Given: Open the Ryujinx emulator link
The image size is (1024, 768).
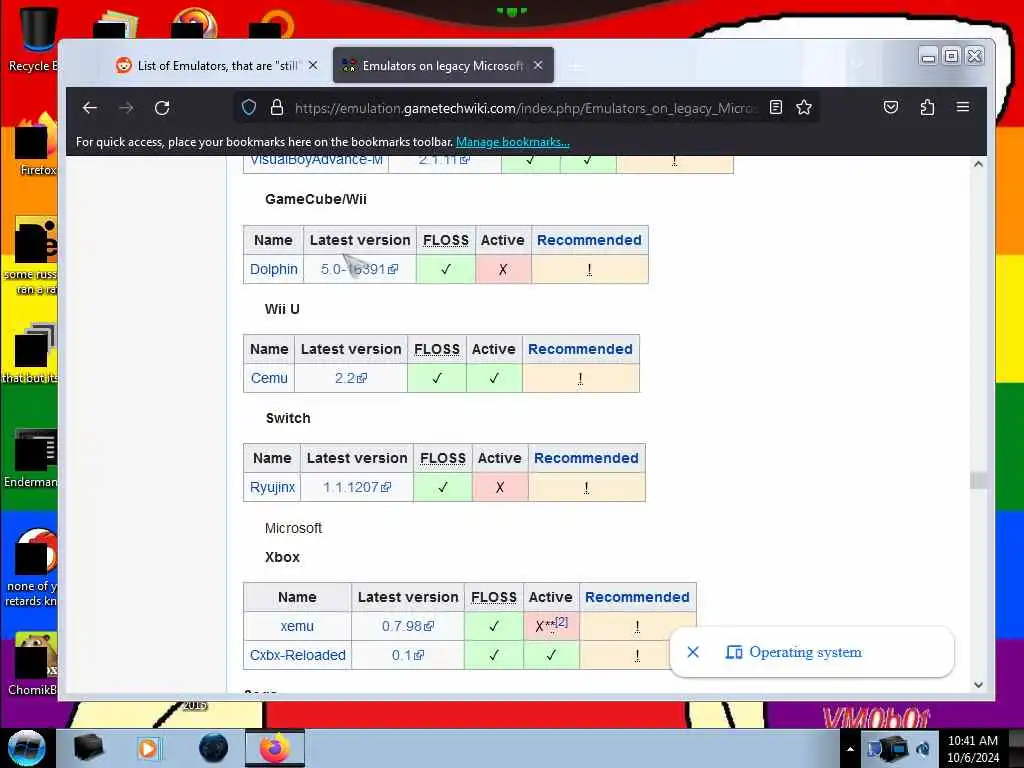Looking at the screenshot, I should click(272, 487).
